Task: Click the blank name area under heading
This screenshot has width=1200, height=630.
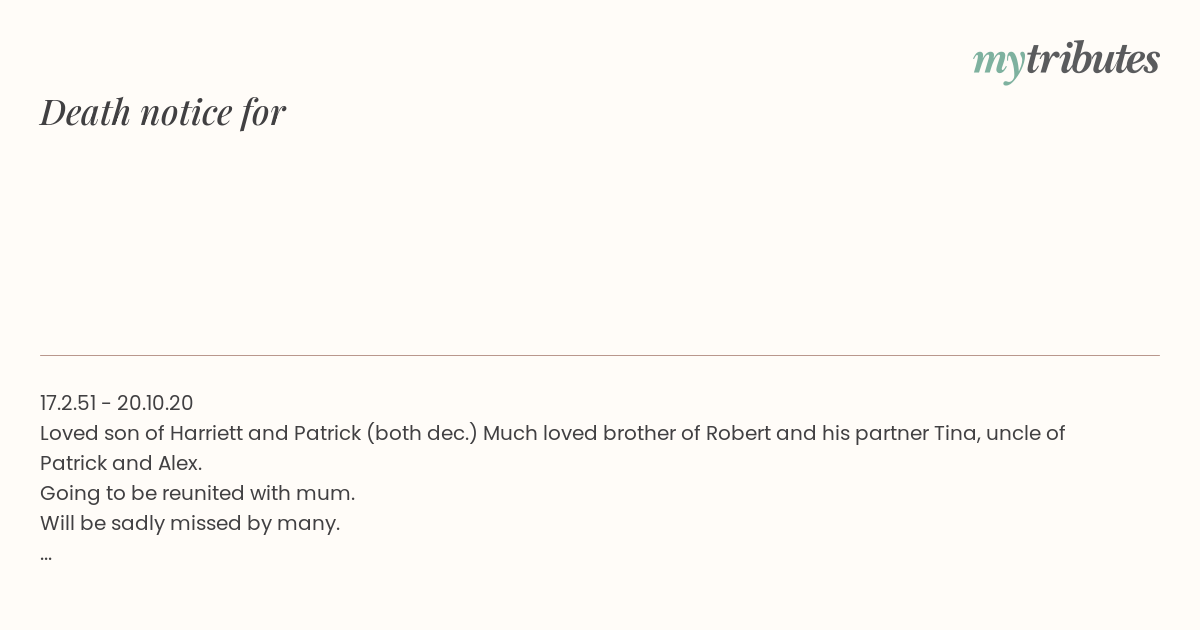Action: pos(600,240)
